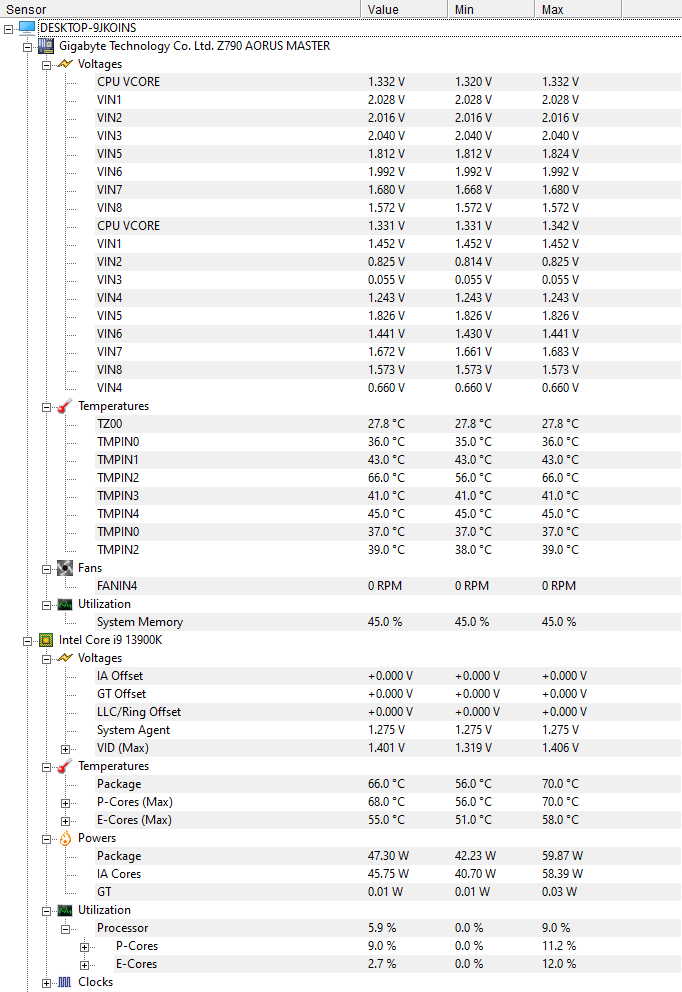
Task: Collapse the Fans group
Action: coord(46,569)
